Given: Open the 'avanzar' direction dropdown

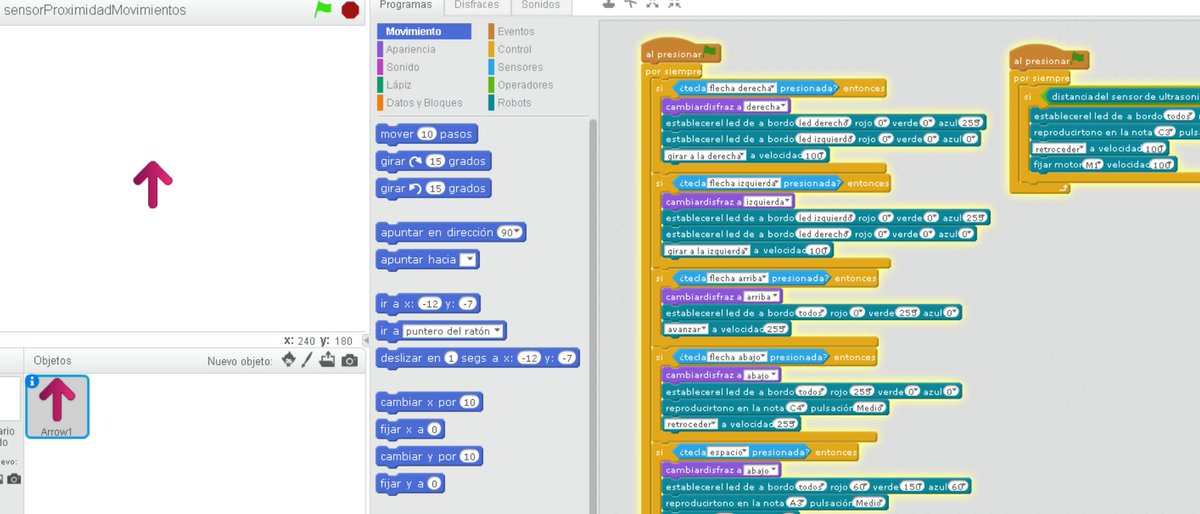Looking at the screenshot, I should (686, 328).
